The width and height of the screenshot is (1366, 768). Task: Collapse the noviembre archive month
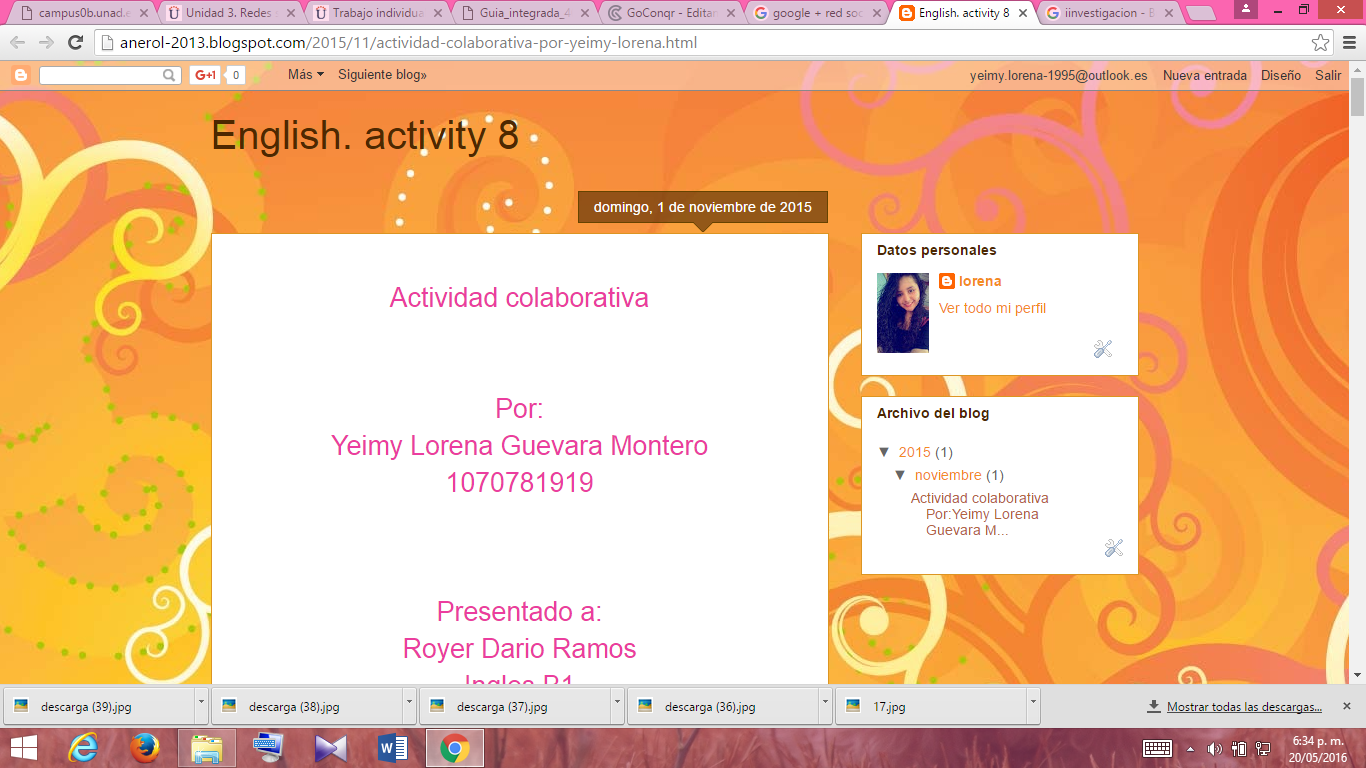[900, 475]
